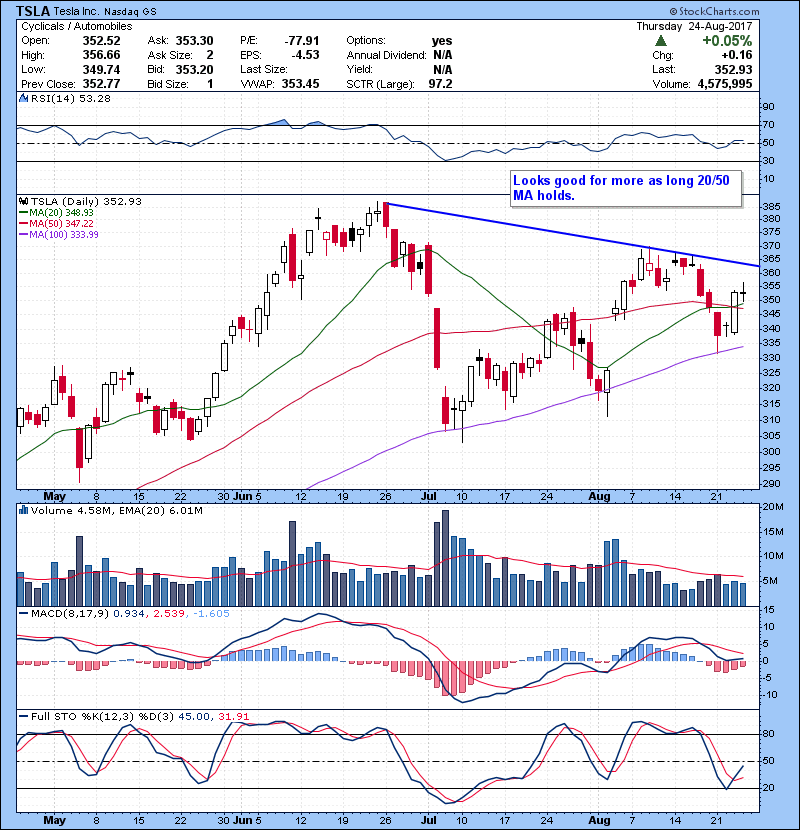Click the Cyclicals / Automobiles sector label
800x830 pixels.
pos(77,26)
